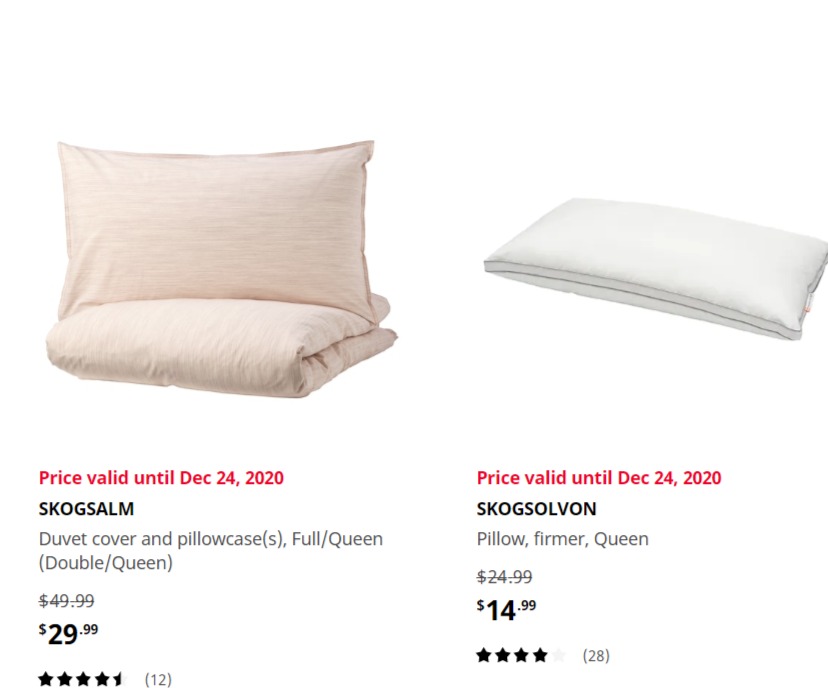Image resolution: width=828 pixels, height=688 pixels.
Task: Select the $29.99 sale price of SKOGSALM
Action: click(69, 634)
